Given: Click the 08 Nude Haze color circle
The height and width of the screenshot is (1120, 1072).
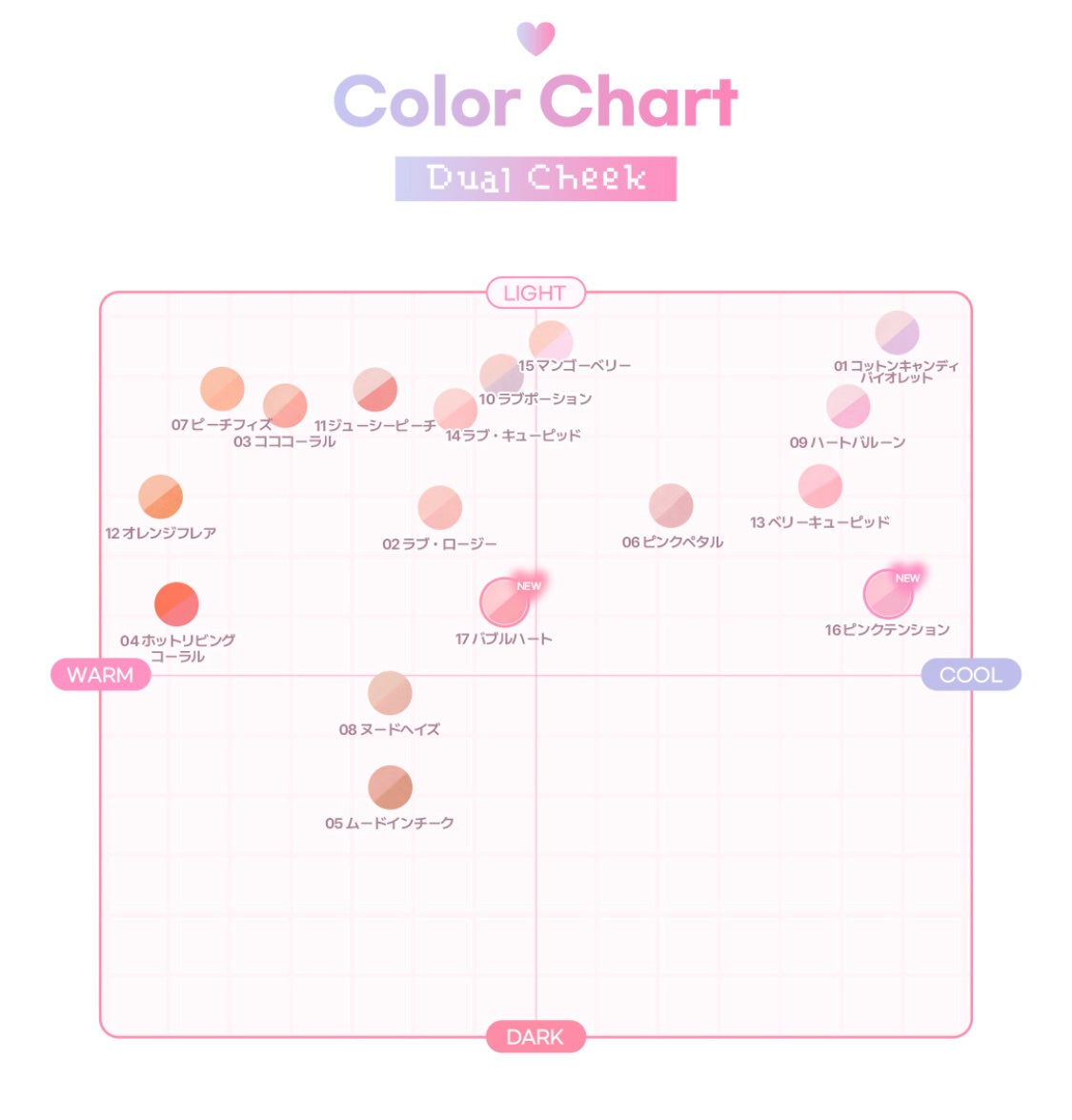Looking at the screenshot, I should (x=390, y=693).
